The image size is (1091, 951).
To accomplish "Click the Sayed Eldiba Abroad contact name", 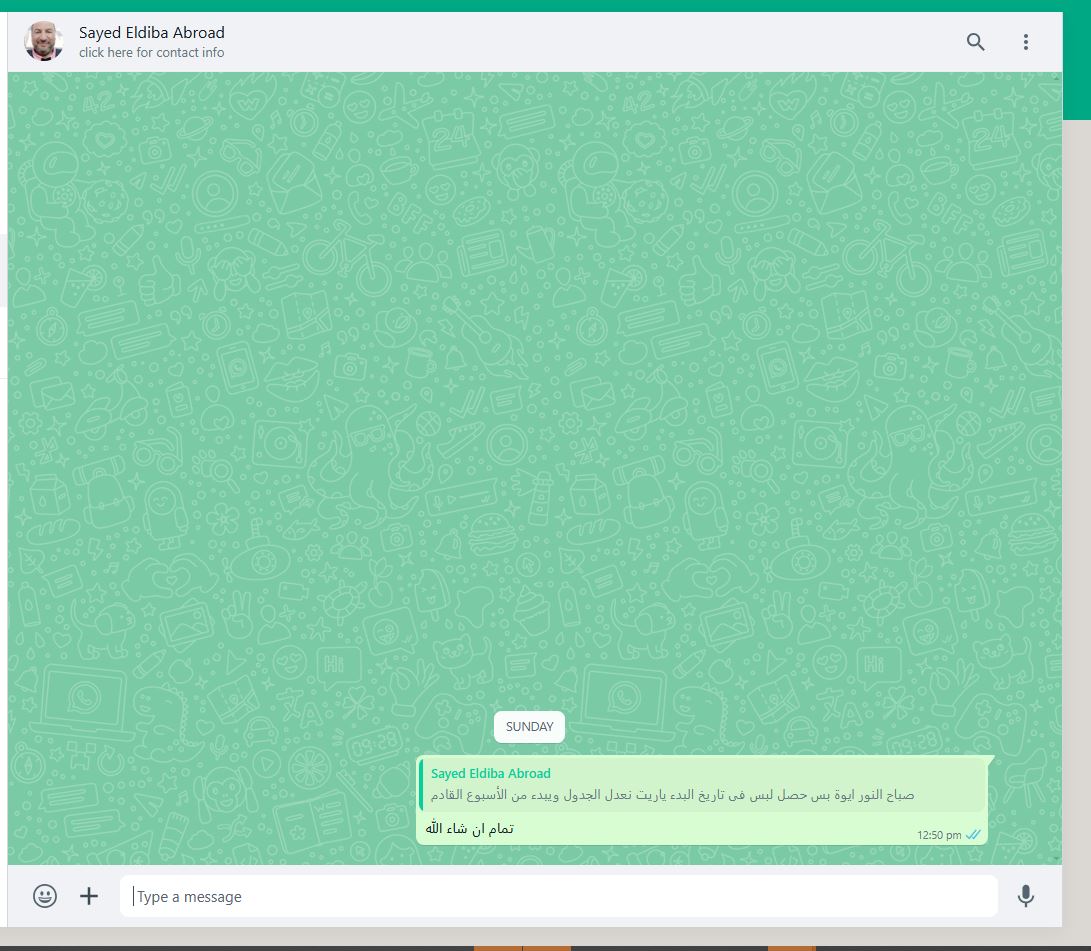I will pos(152,33).
